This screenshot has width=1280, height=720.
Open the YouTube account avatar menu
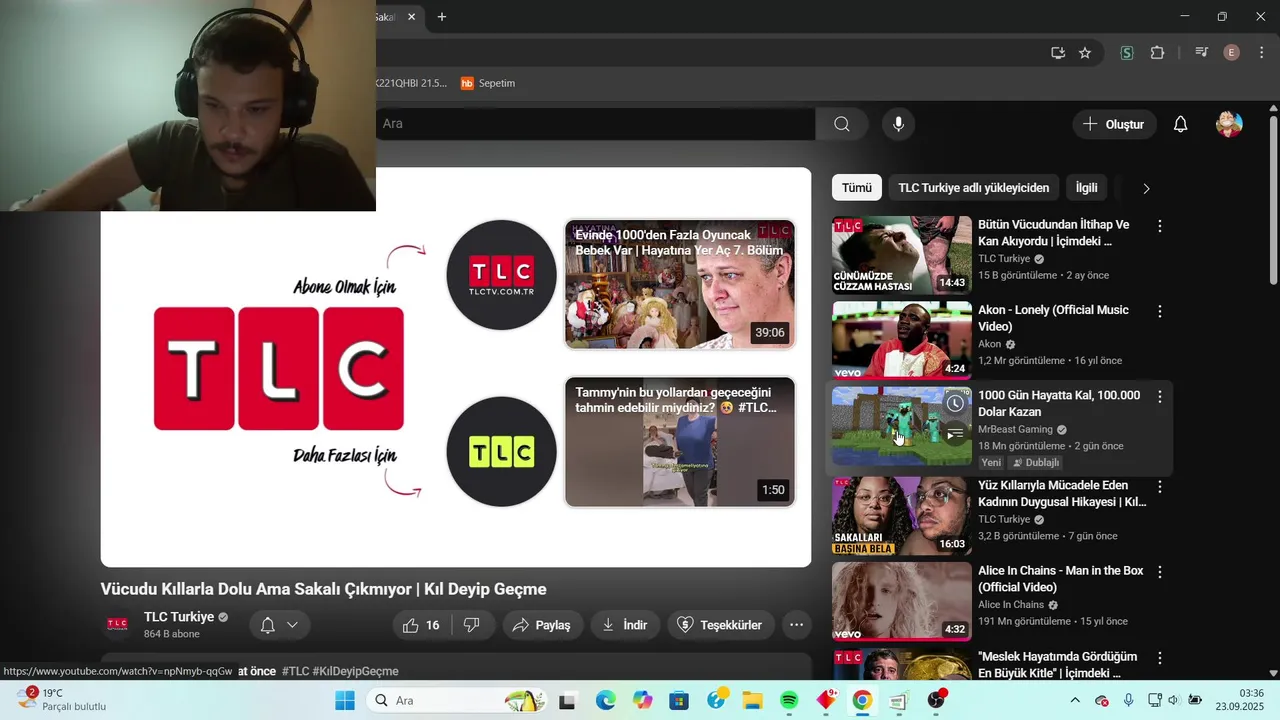coord(1229,124)
